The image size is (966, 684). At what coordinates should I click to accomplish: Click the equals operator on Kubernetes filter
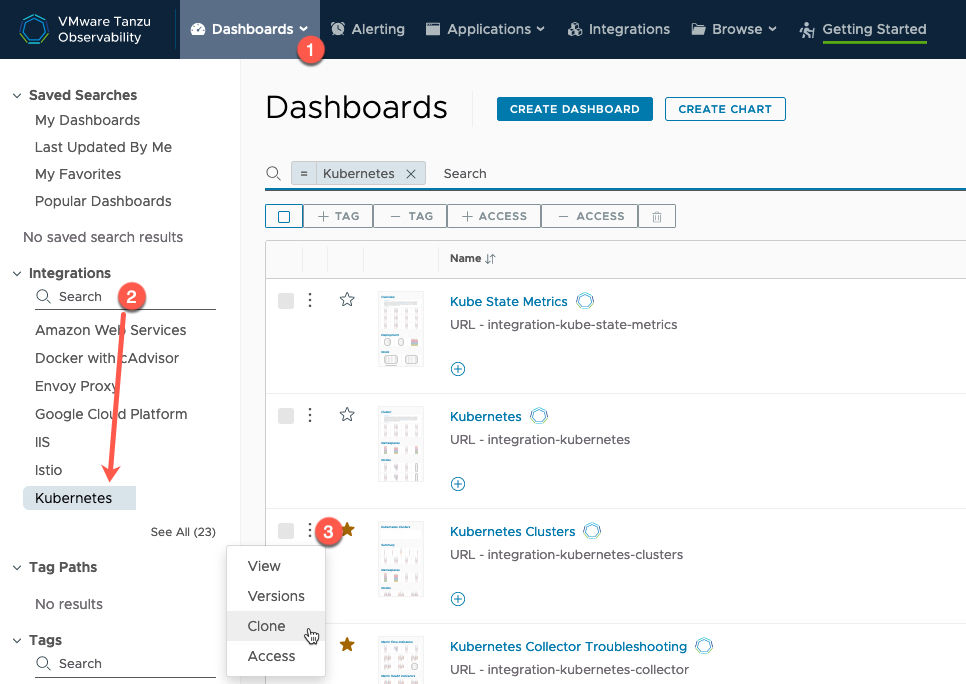(304, 174)
